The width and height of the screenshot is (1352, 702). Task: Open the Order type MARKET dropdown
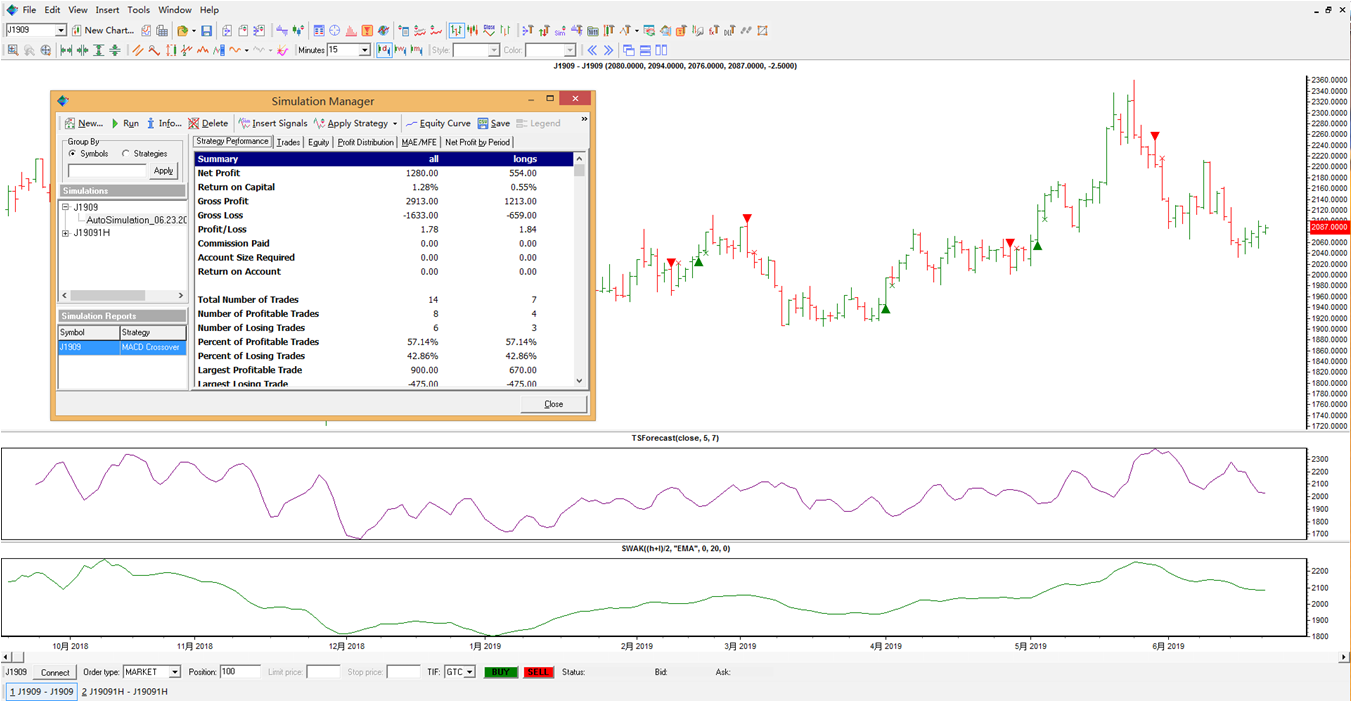(174, 672)
